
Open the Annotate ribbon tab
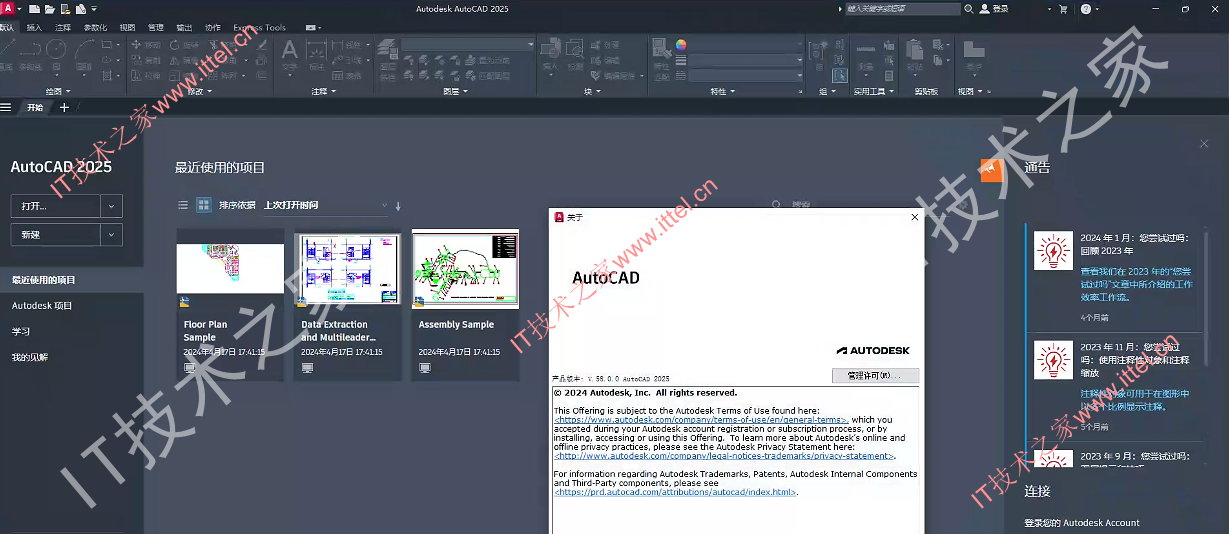point(63,27)
